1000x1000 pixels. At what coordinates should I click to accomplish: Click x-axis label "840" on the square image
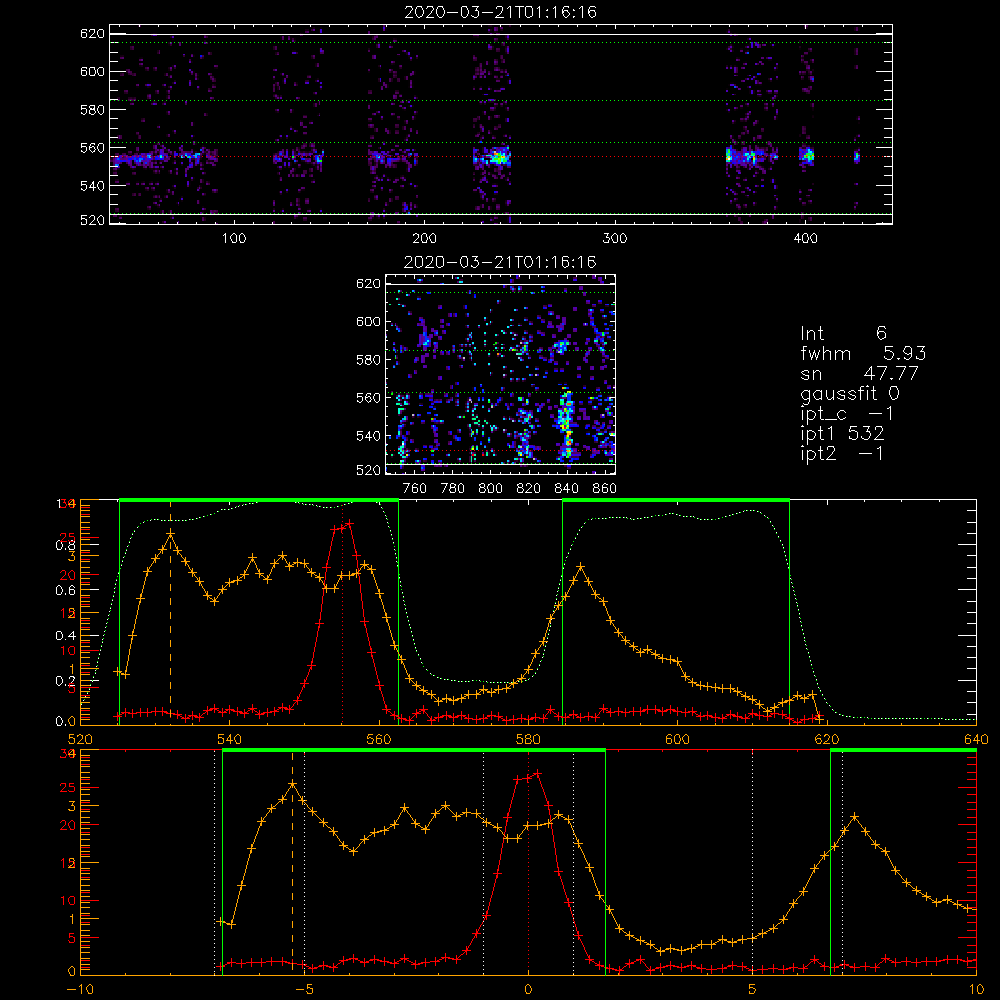pyautogui.click(x=566, y=489)
